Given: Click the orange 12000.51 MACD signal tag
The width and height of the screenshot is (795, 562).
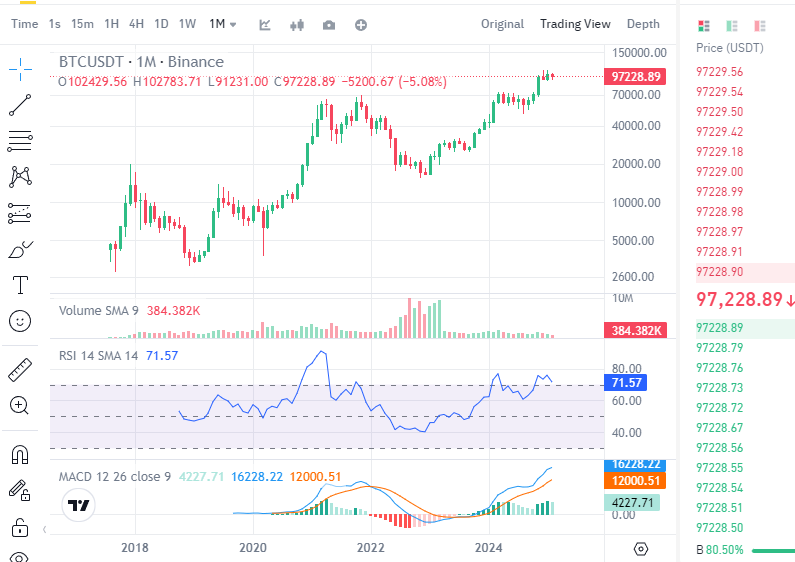Looking at the screenshot, I should (x=635, y=481).
